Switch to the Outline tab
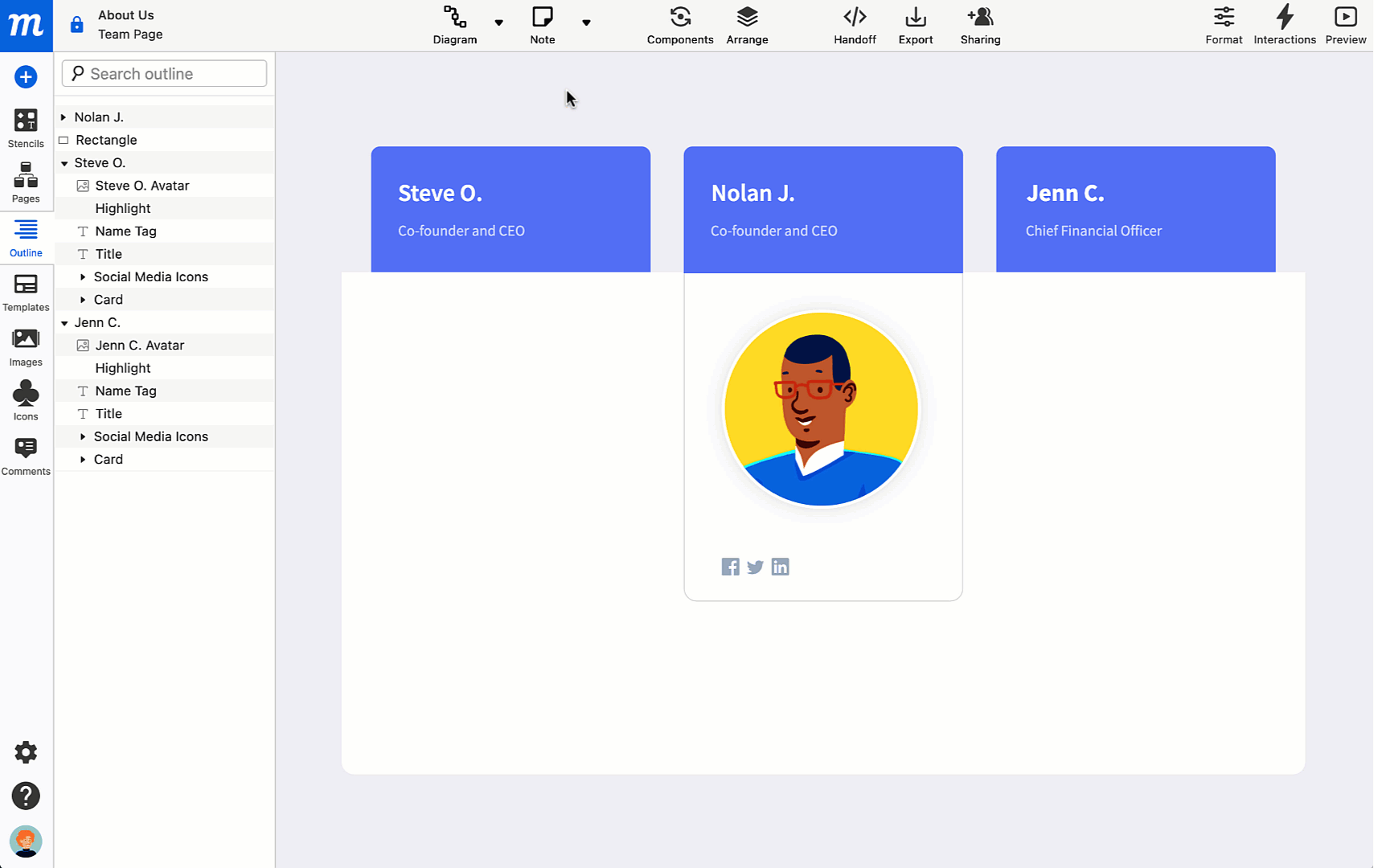 tap(26, 238)
